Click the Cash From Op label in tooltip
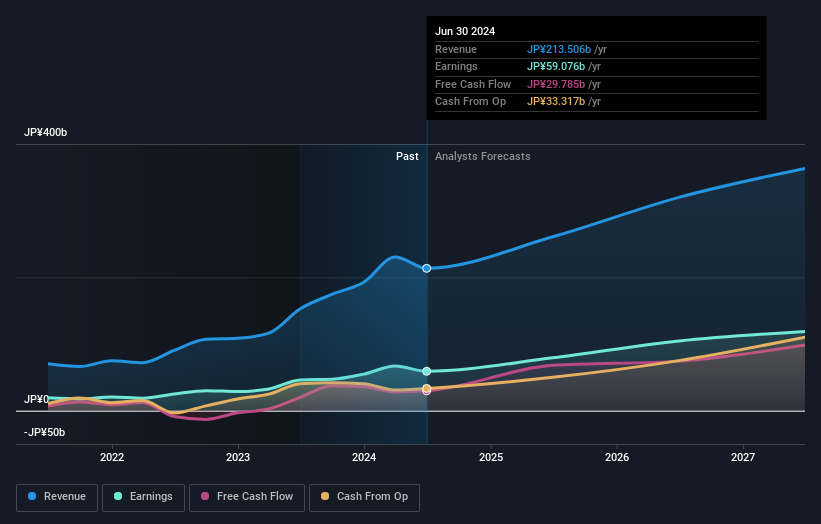This screenshot has height=524, width=821. tap(470, 102)
